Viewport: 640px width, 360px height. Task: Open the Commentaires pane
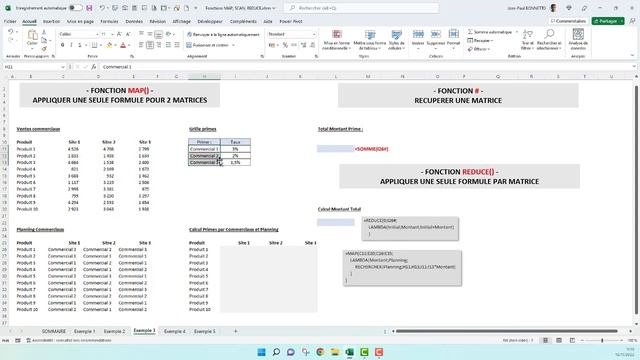[x=568, y=21]
